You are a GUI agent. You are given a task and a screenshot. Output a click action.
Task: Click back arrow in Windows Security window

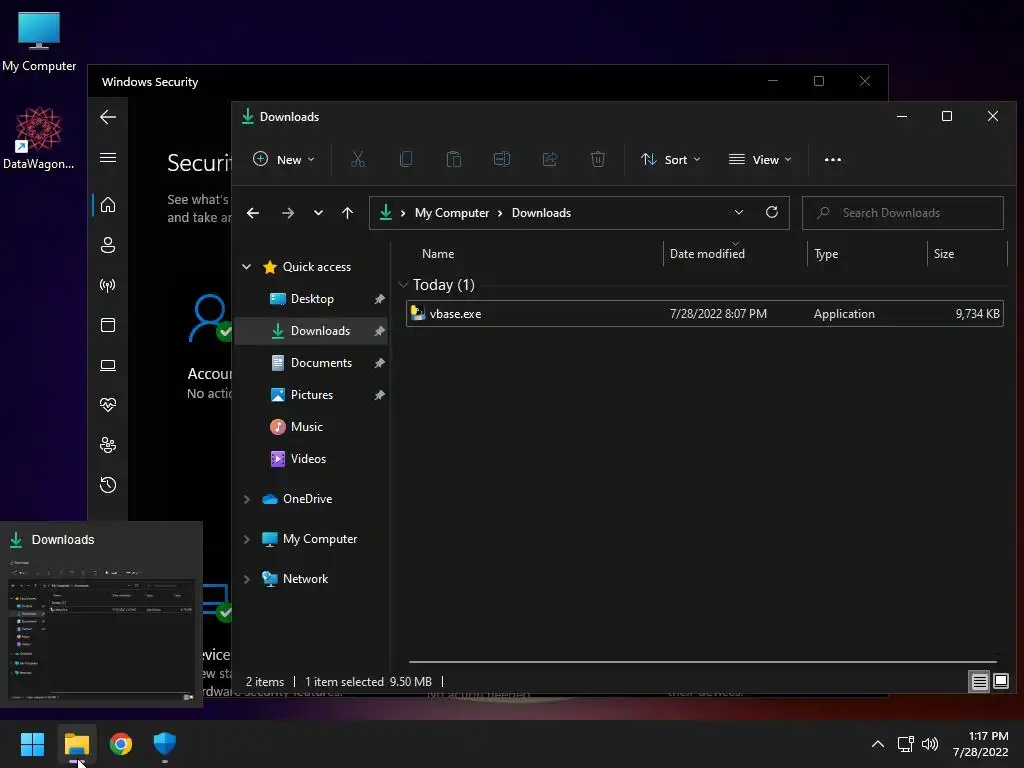[108, 117]
